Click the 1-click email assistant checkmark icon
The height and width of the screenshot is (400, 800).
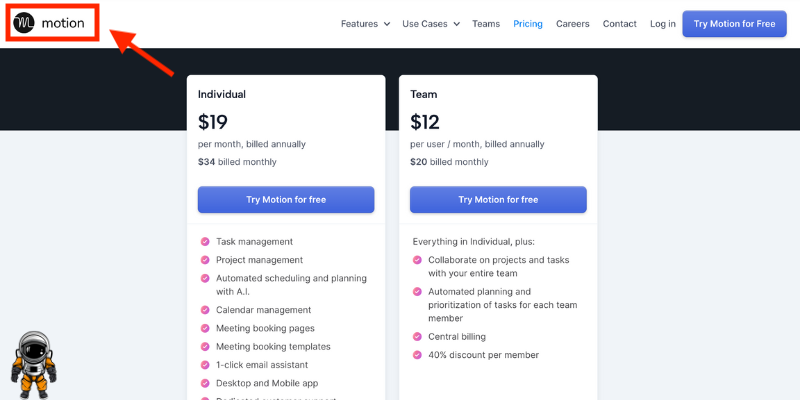click(205, 365)
